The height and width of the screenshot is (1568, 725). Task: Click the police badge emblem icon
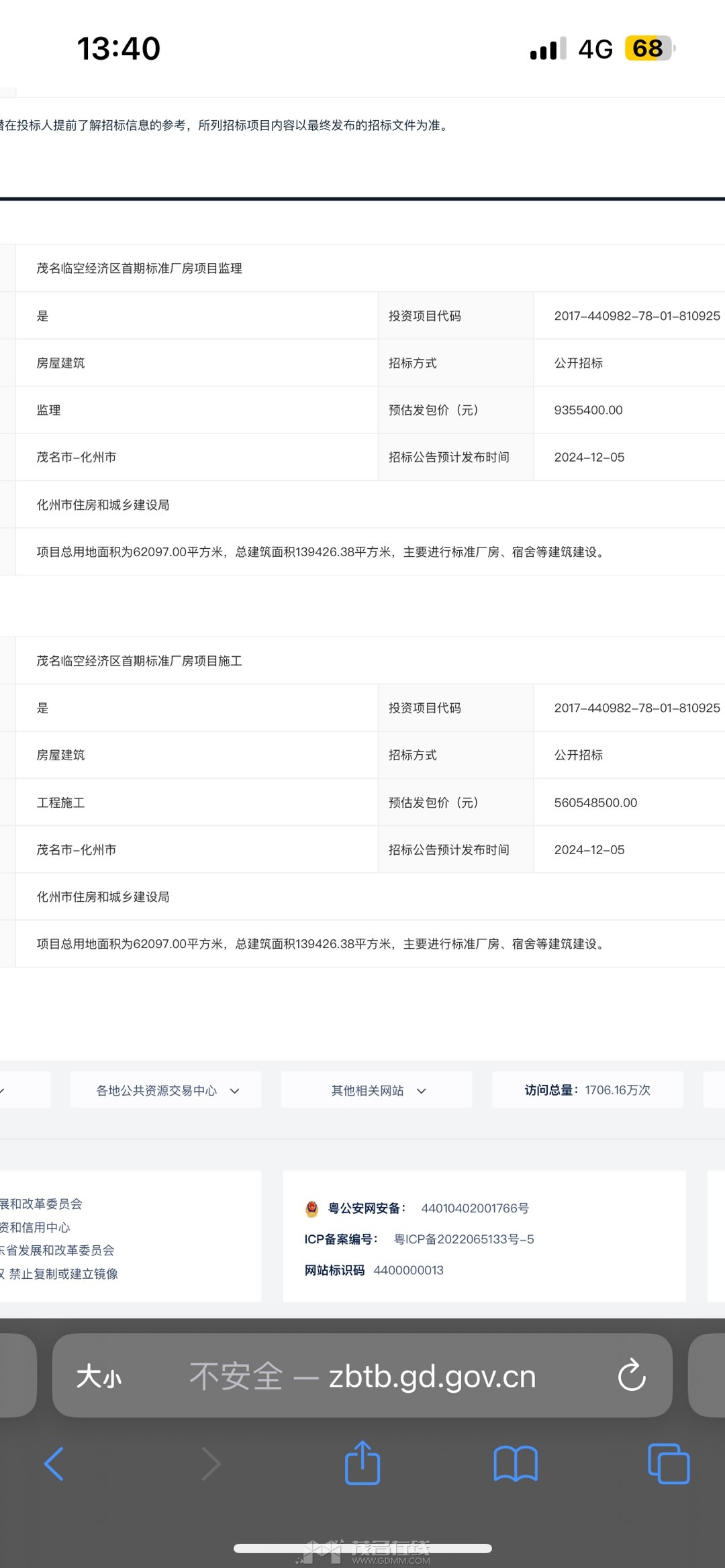pyautogui.click(x=312, y=1208)
